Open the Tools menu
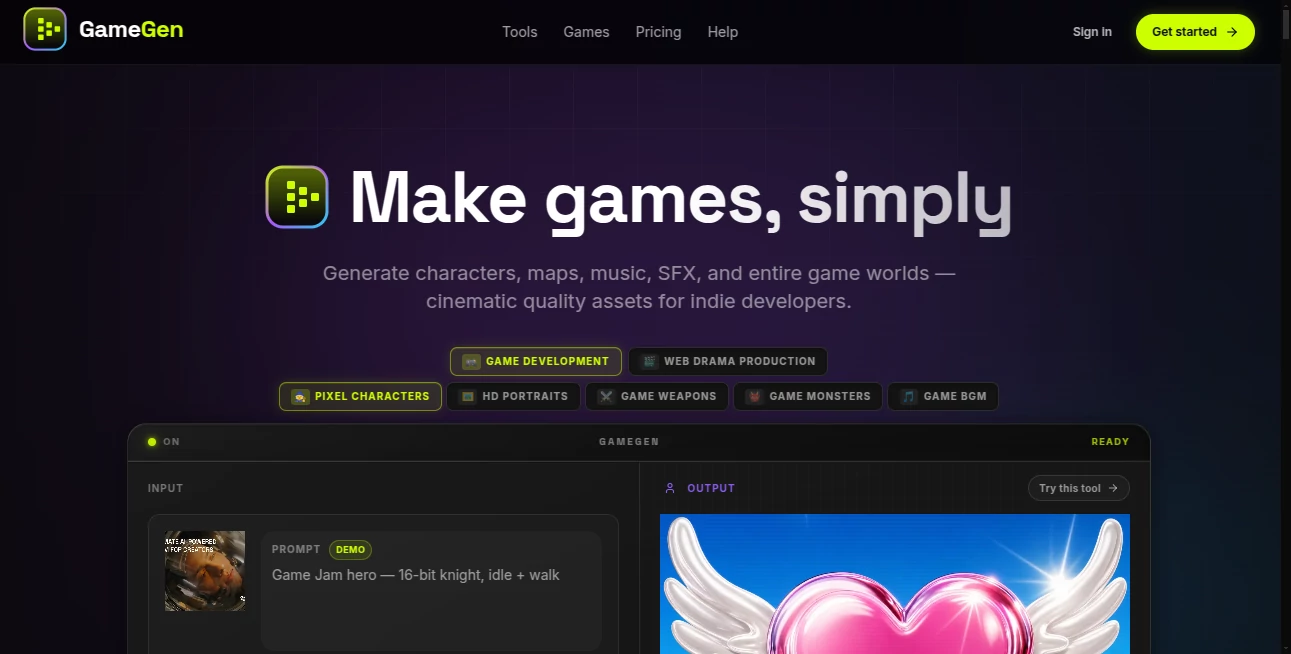 (520, 32)
